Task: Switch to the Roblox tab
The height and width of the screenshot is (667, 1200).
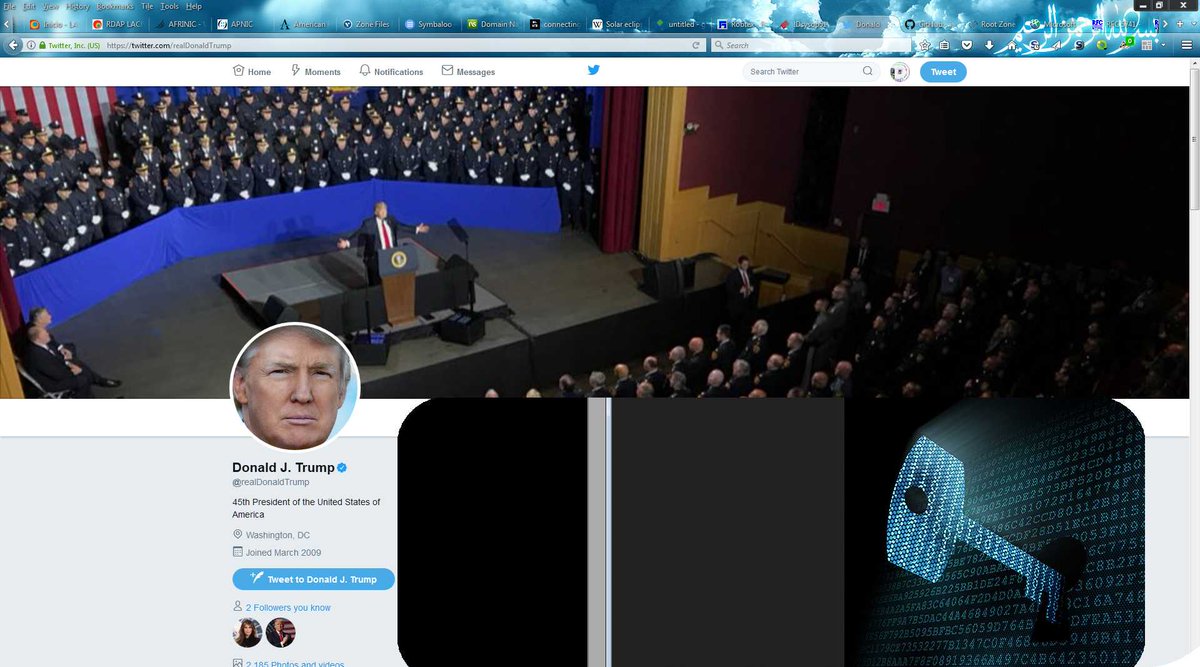Action: (x=744, y=23)
